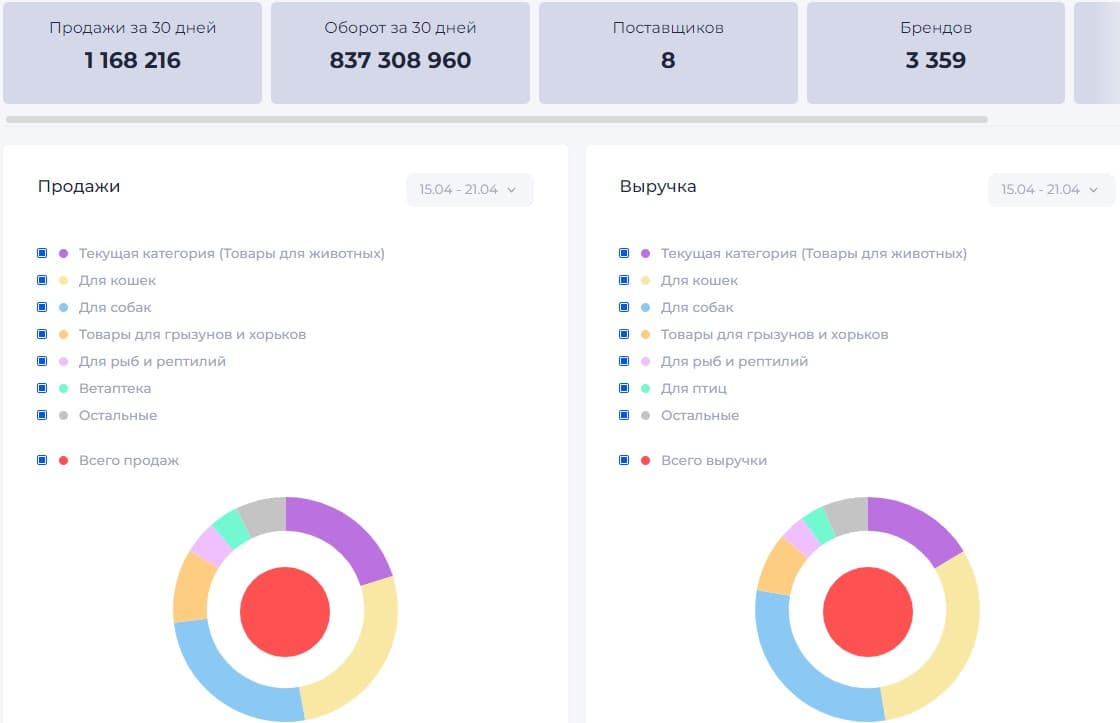The width and height of the screenshot is (1120, 723).
Task: Toggle Всего продаж checkbox
Action: tap(42, 461)
